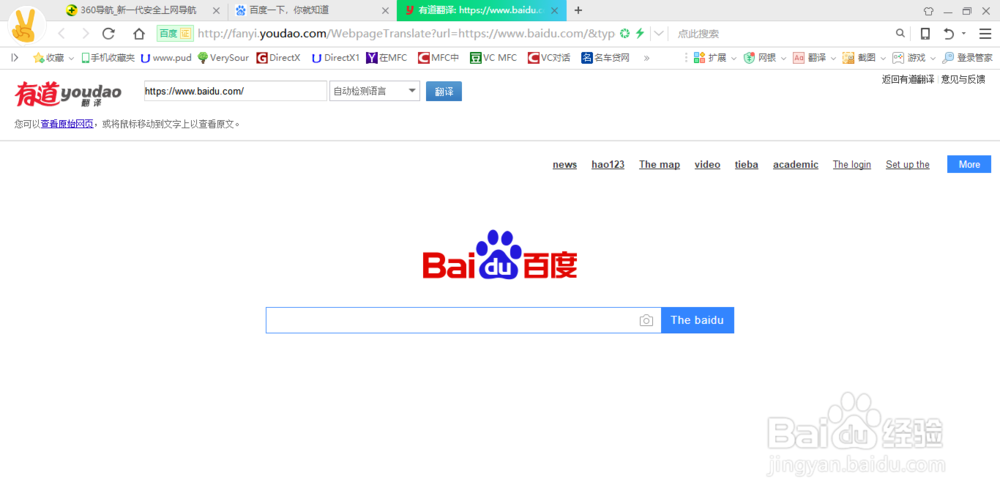
Task: Expand the 网银 dropdown arrow
Action: pyautogui.click(x=784, y=58)
